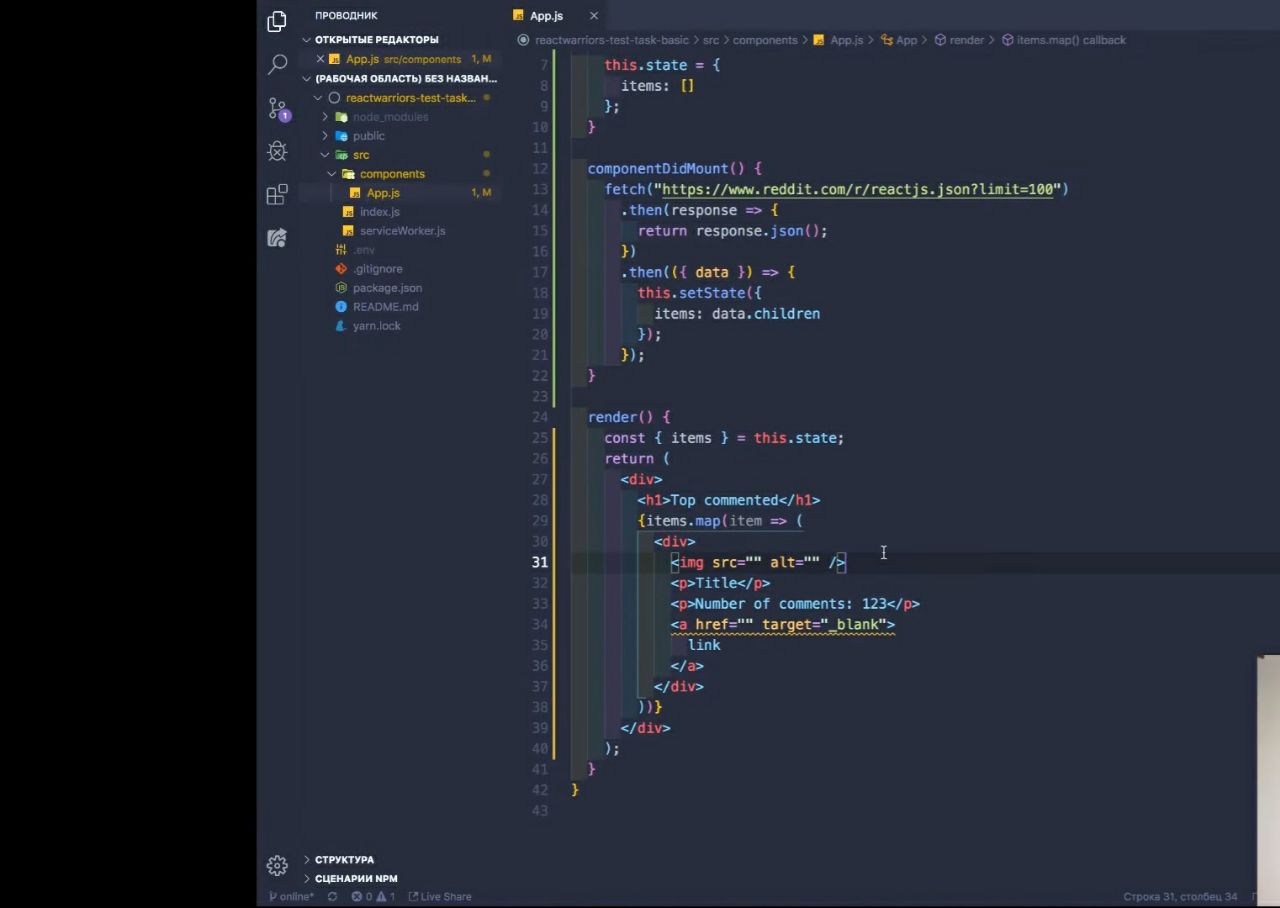Open the Search view in activity bar
Viewport: 1280px width, 908px height.
point(278,65)
